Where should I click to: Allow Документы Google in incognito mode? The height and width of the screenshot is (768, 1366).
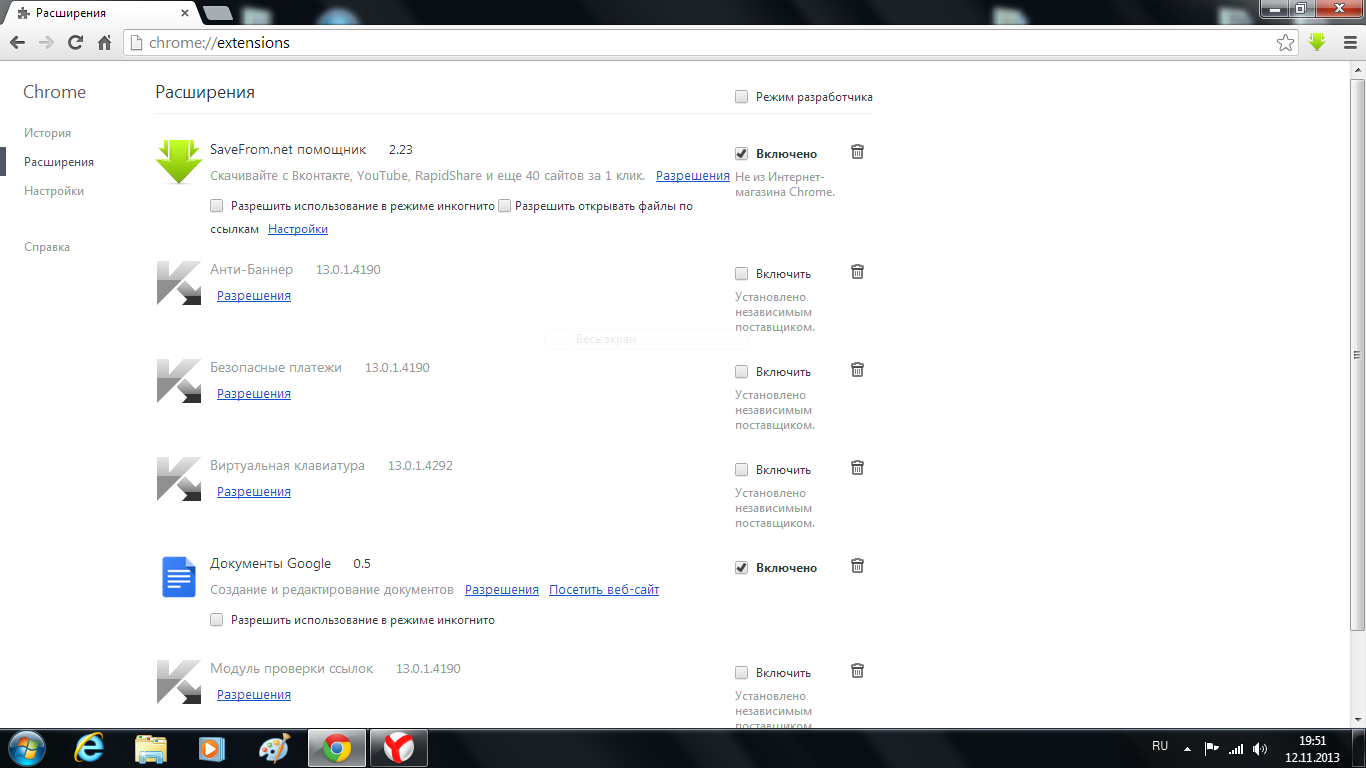pyautogui.click(x=217, y=620)
